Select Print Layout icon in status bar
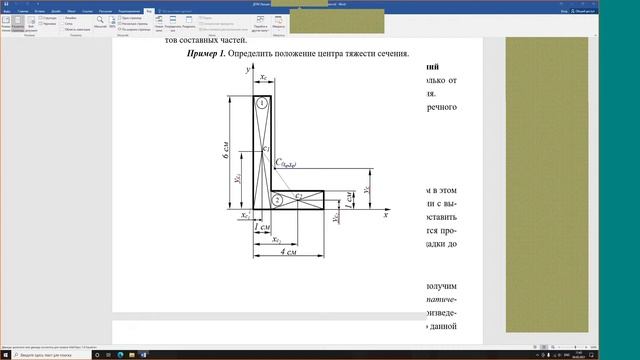The width and height of the screenshot is (640, 360). [544, 347]
